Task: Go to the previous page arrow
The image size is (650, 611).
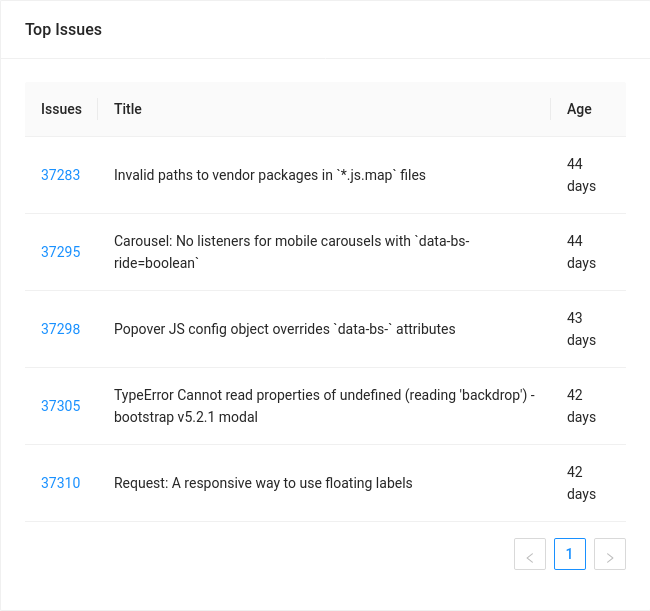Action: 530,555
